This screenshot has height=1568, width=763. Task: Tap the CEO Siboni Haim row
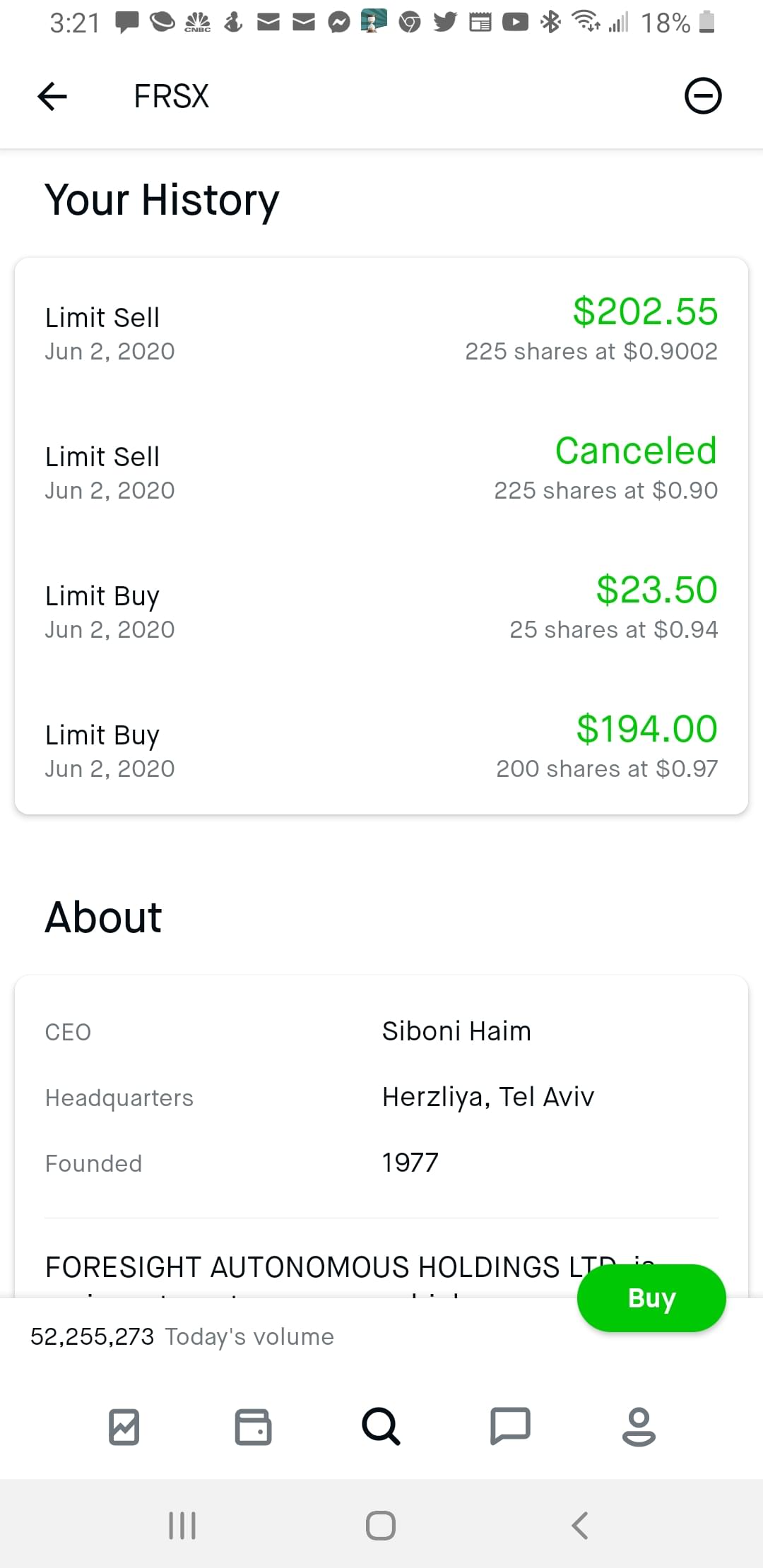point(381,1032)
